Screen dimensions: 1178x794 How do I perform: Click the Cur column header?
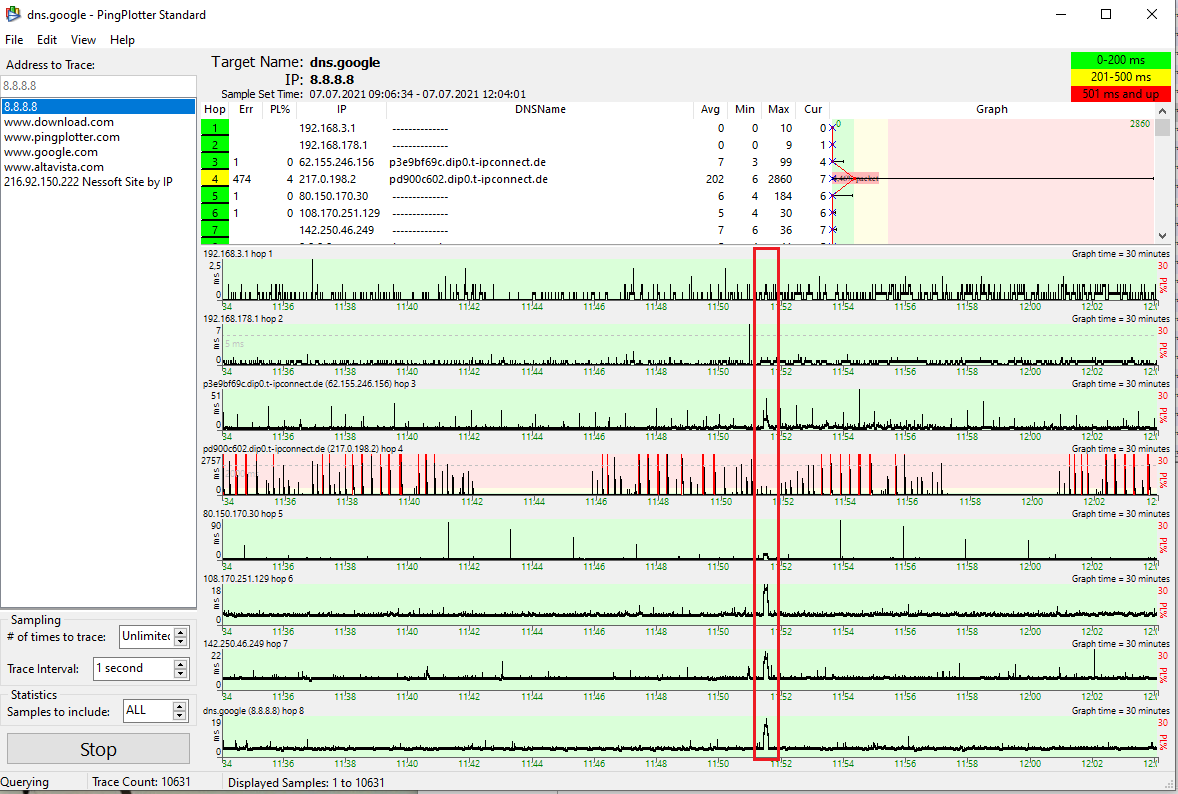[813, 110]
